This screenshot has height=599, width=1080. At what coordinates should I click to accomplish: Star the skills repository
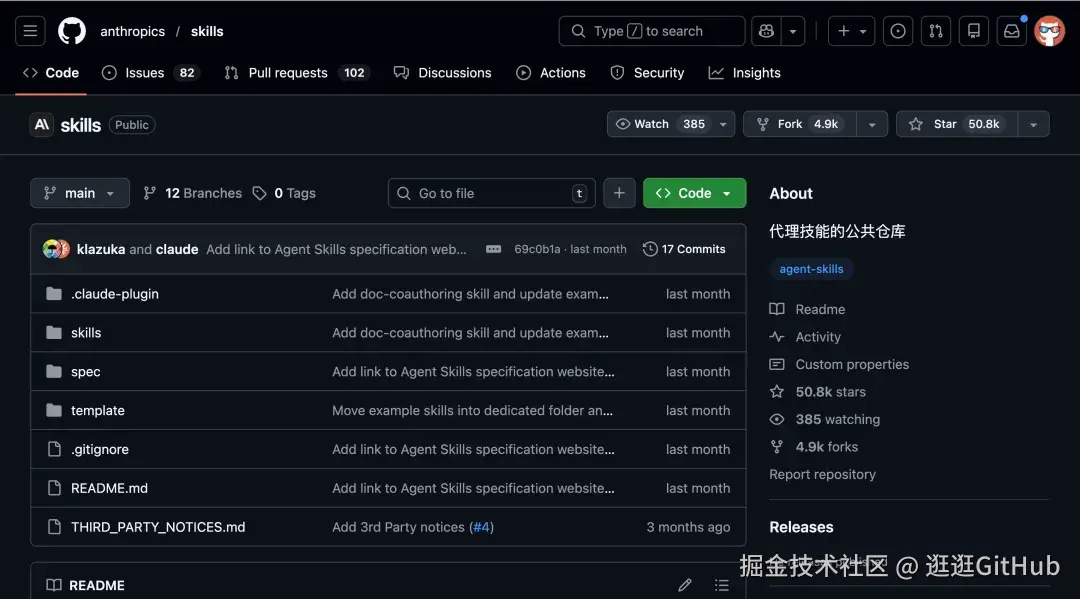(957, 124)
